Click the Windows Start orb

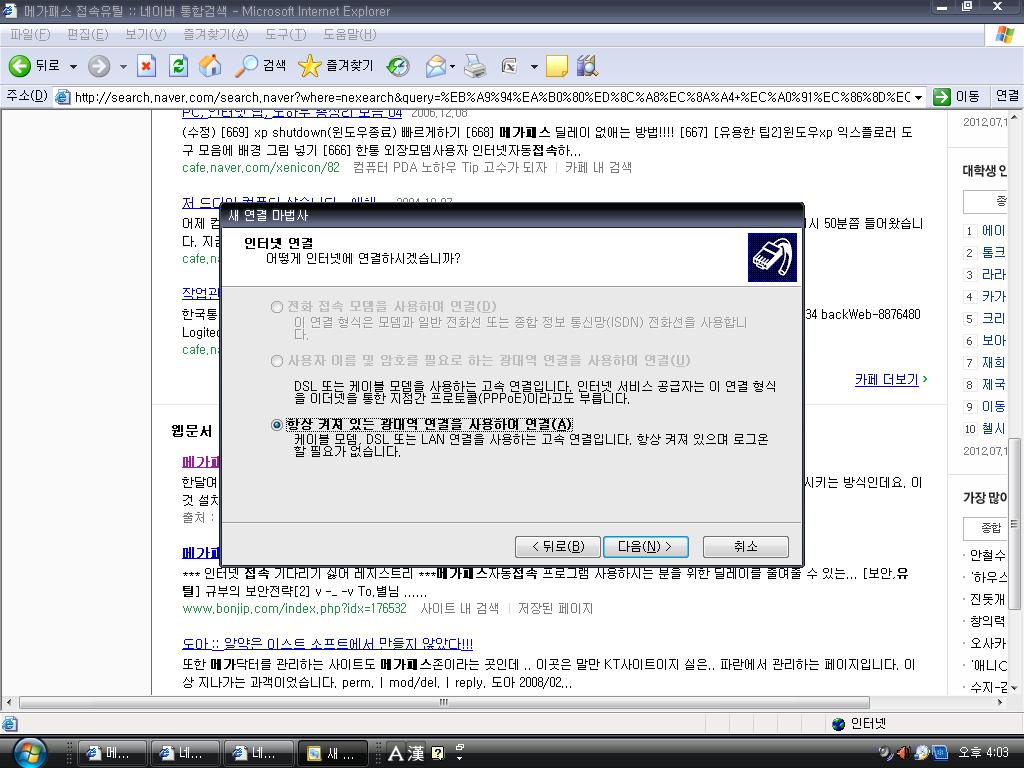point(30,752)
